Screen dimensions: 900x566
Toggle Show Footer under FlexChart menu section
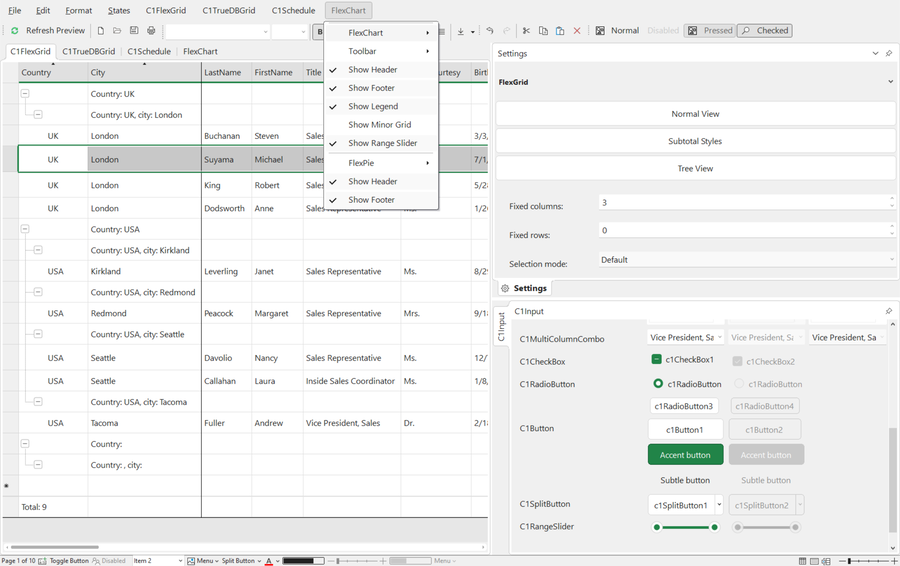click(x=381, y=88)
